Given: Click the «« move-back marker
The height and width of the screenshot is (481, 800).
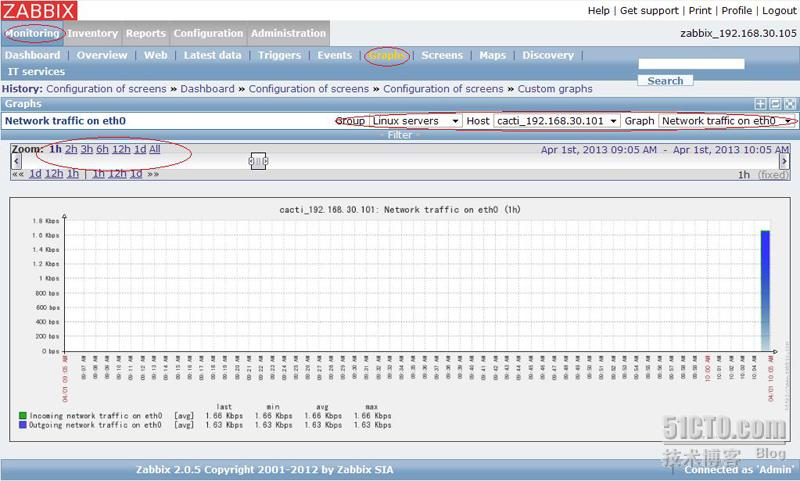Looking at the screenshot, I should click(x=18, y=174).
